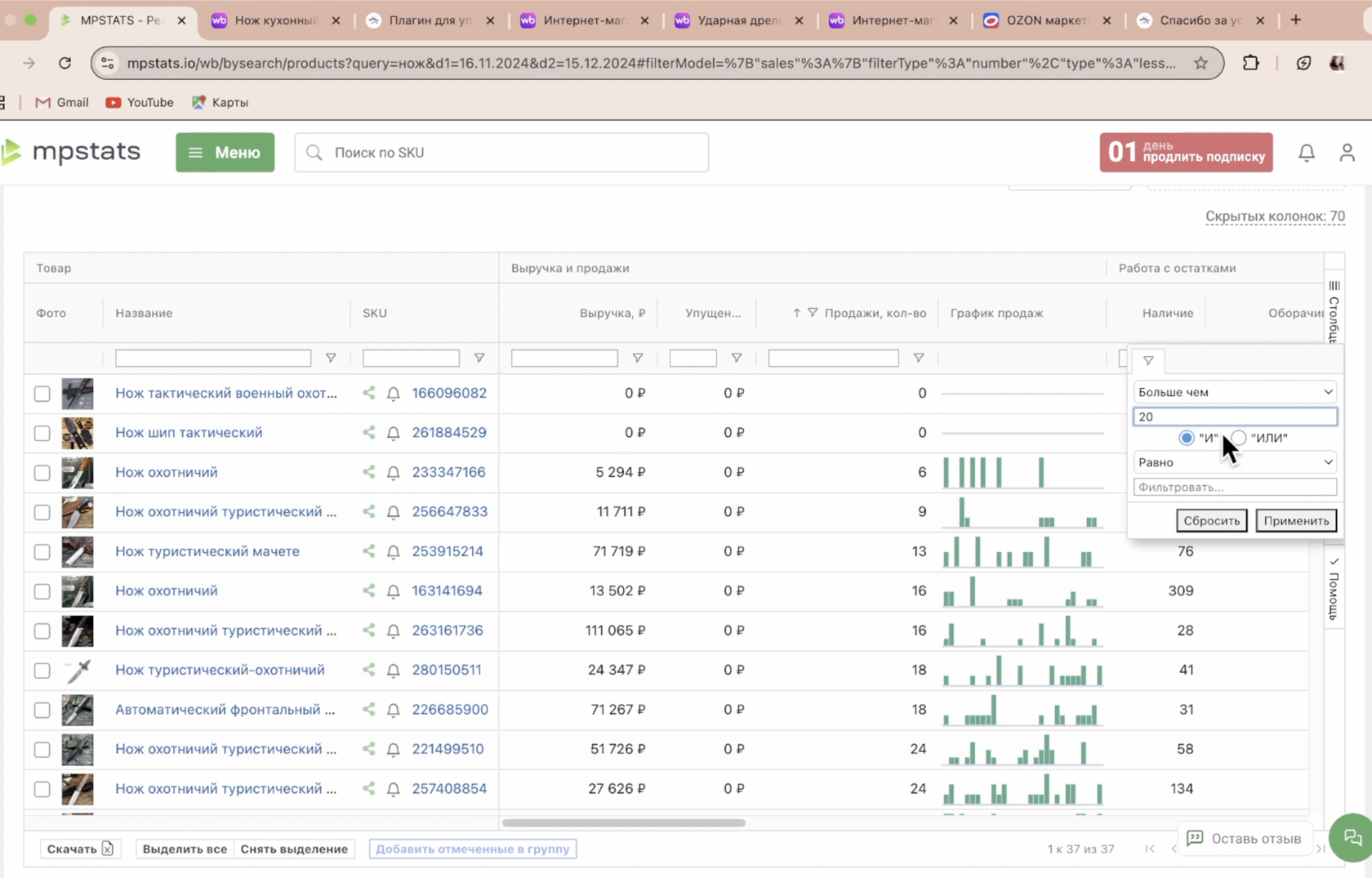Select checkbox for Нож туристический-охотничий
The width and height of the screenshot is (1372, 878).
tap(42, 671)
